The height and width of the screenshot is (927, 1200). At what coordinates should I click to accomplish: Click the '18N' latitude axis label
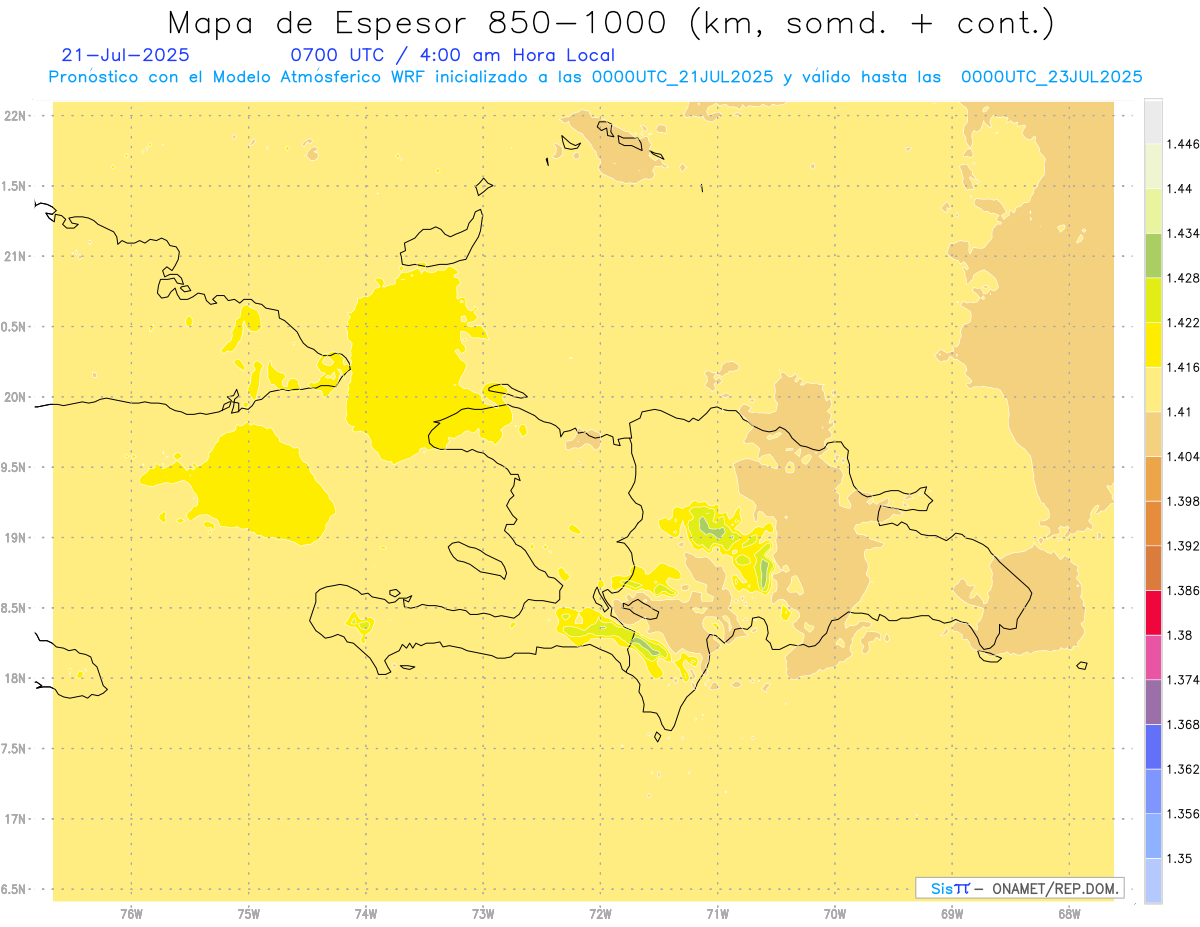coord(14,678)
